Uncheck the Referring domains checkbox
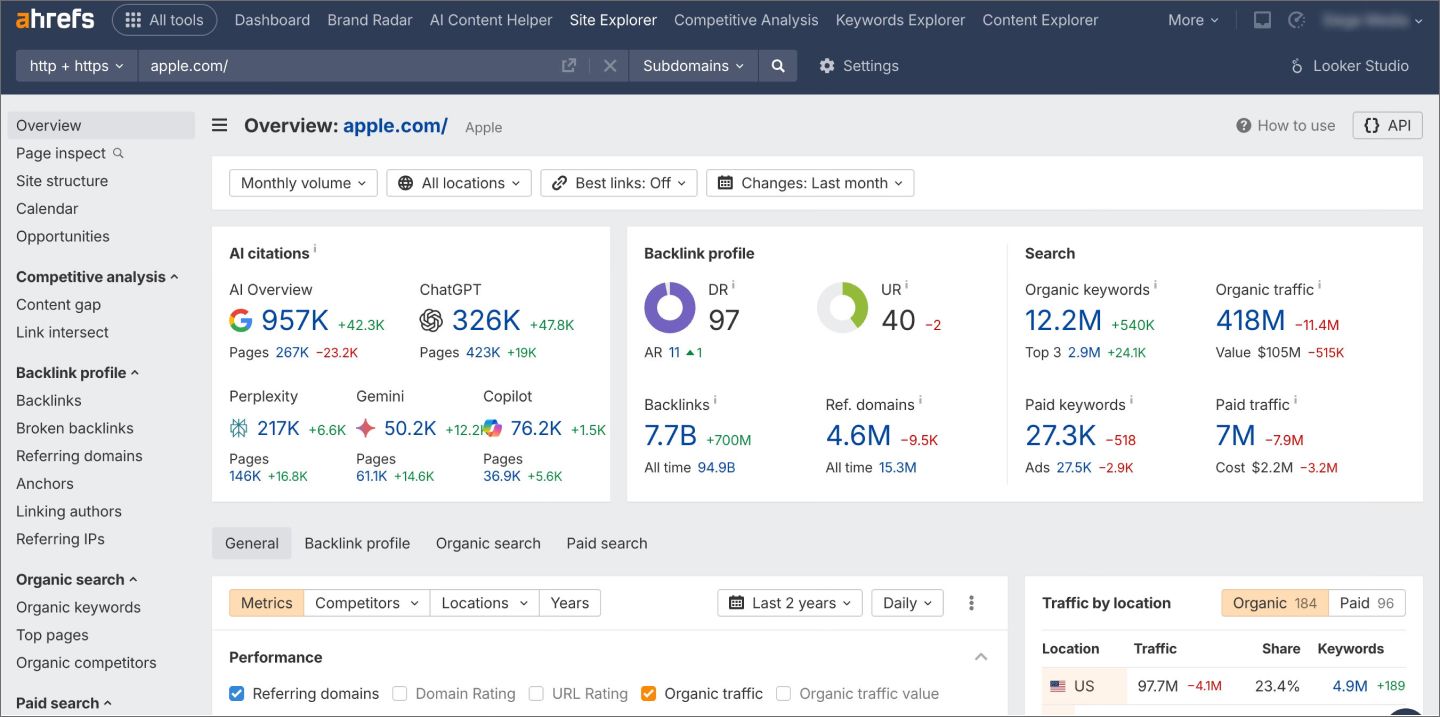 point(237,693)
